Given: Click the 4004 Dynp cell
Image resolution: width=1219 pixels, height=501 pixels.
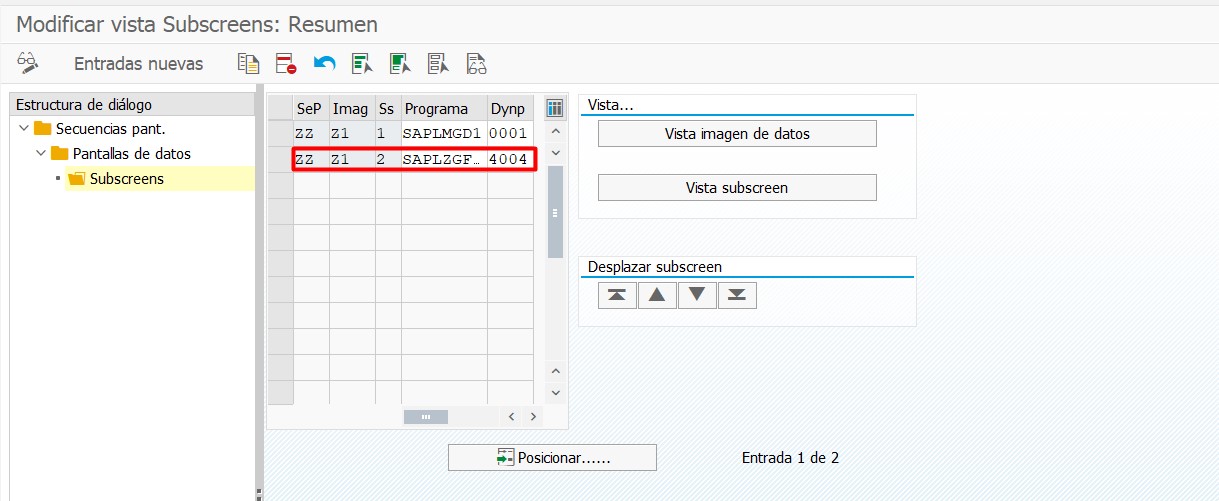Looking at the screenshot, I should coord(511,159).
